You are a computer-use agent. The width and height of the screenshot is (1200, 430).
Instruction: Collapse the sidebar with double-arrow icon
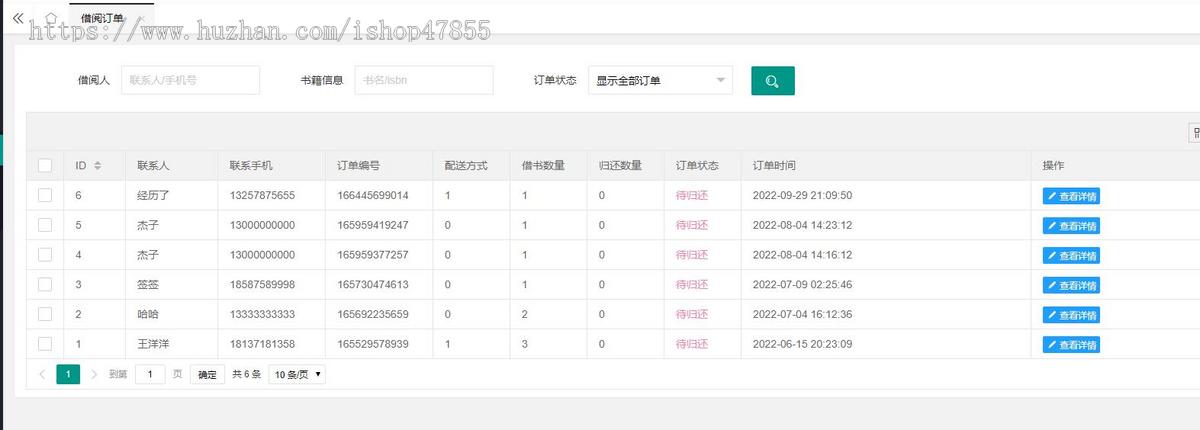(18, 18)
